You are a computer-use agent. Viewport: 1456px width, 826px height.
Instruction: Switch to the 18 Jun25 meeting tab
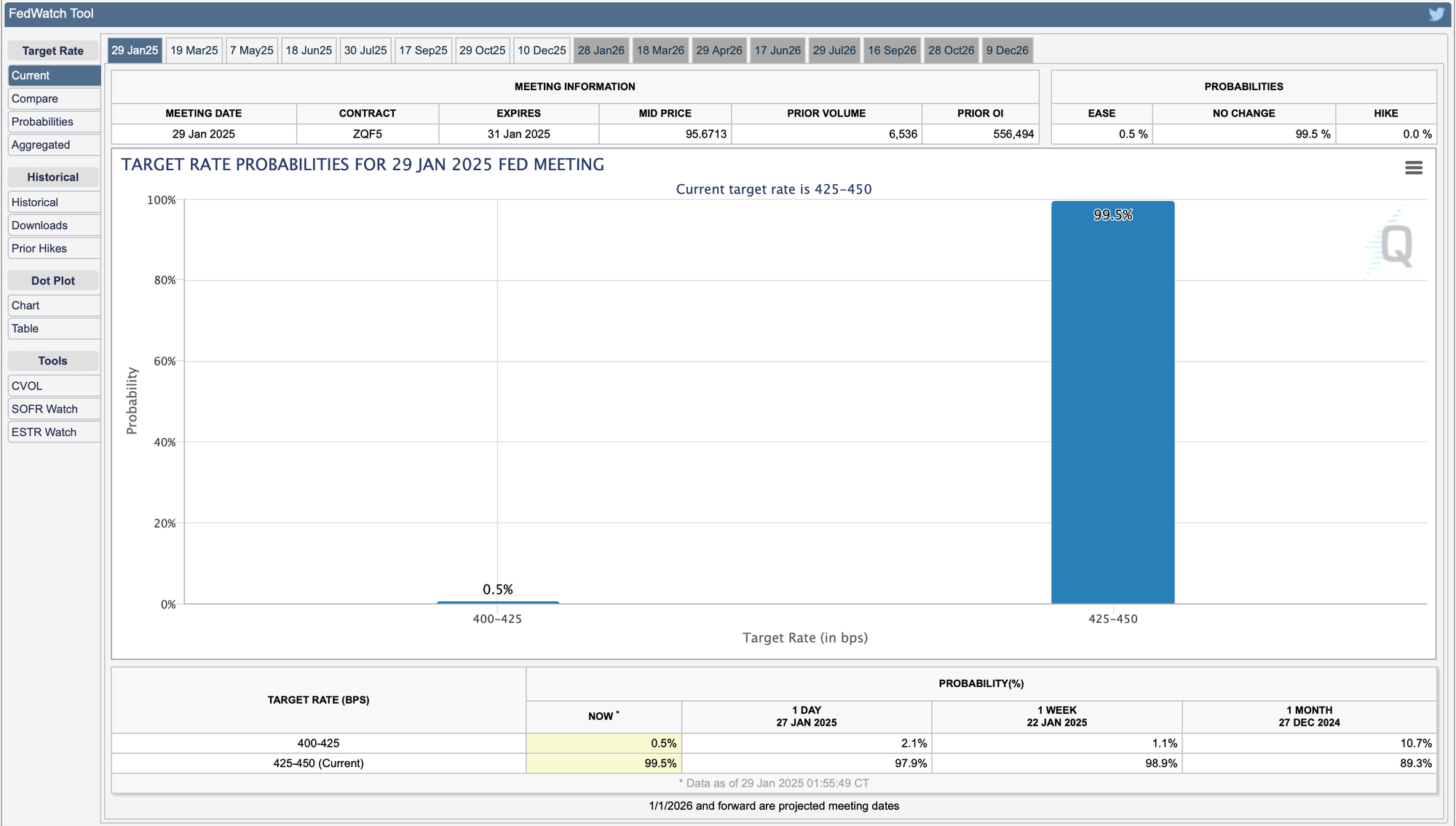click(309, 50)
